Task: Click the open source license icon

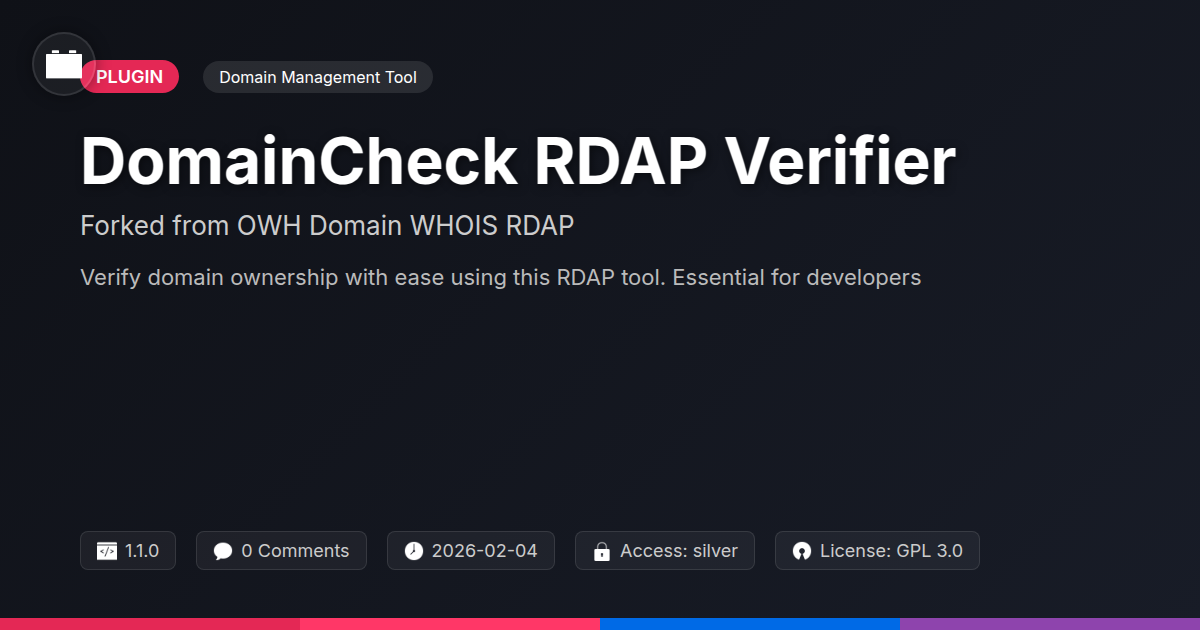Action: click(802, 551)
